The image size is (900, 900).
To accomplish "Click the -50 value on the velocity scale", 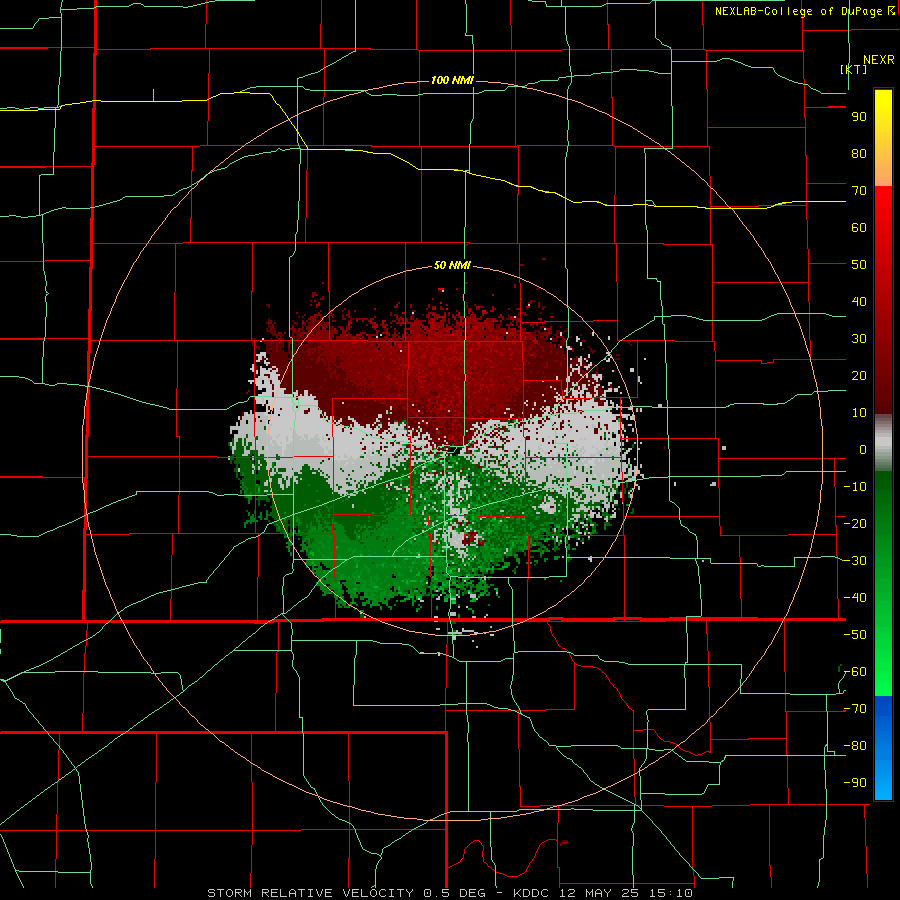I will 855,635.
